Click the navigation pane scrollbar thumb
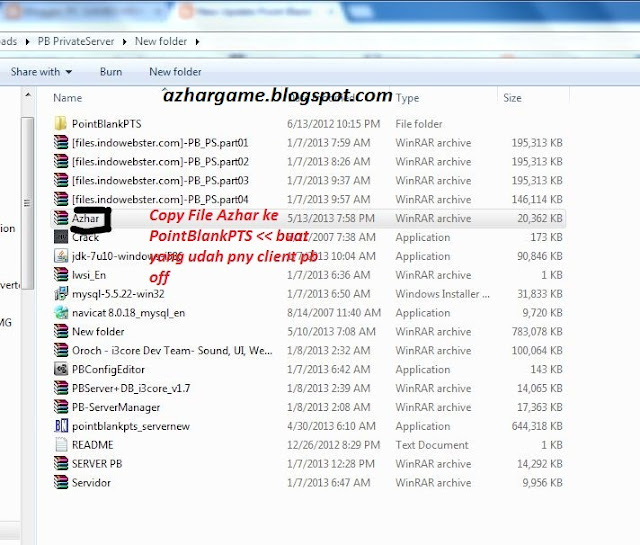This screenshot has width=640, height=545. [27, 203]
